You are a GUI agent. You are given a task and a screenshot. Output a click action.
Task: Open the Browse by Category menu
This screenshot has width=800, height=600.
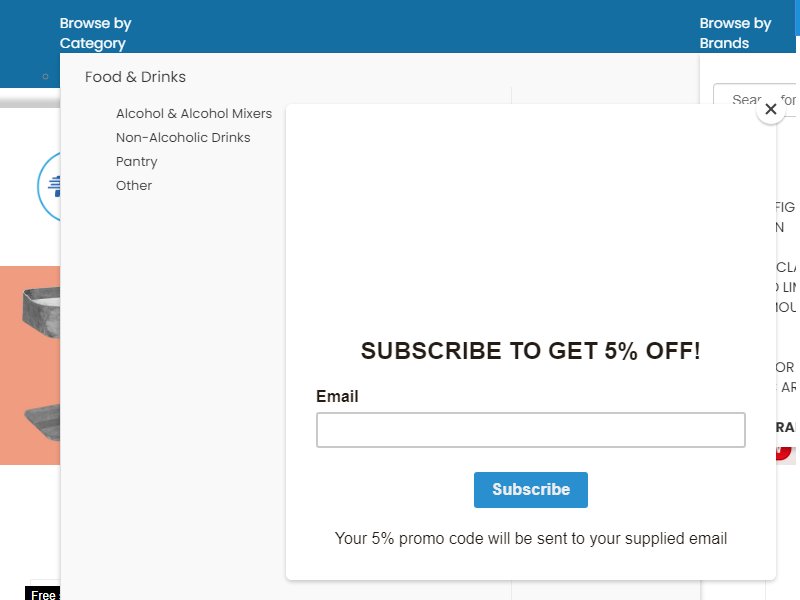point(95,33)
